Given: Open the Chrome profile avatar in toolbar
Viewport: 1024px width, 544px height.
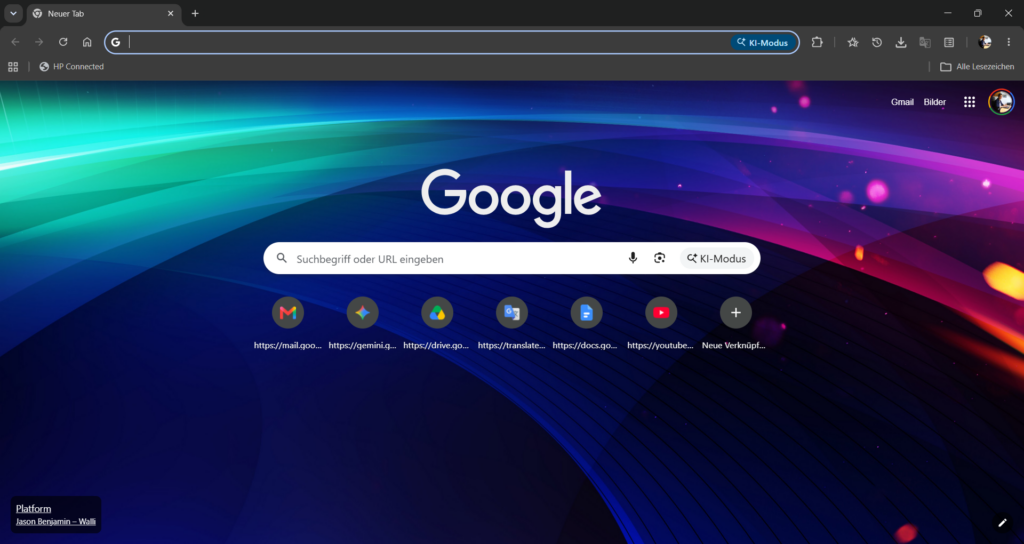Looking at the screenshot, I should coord(985,42).
